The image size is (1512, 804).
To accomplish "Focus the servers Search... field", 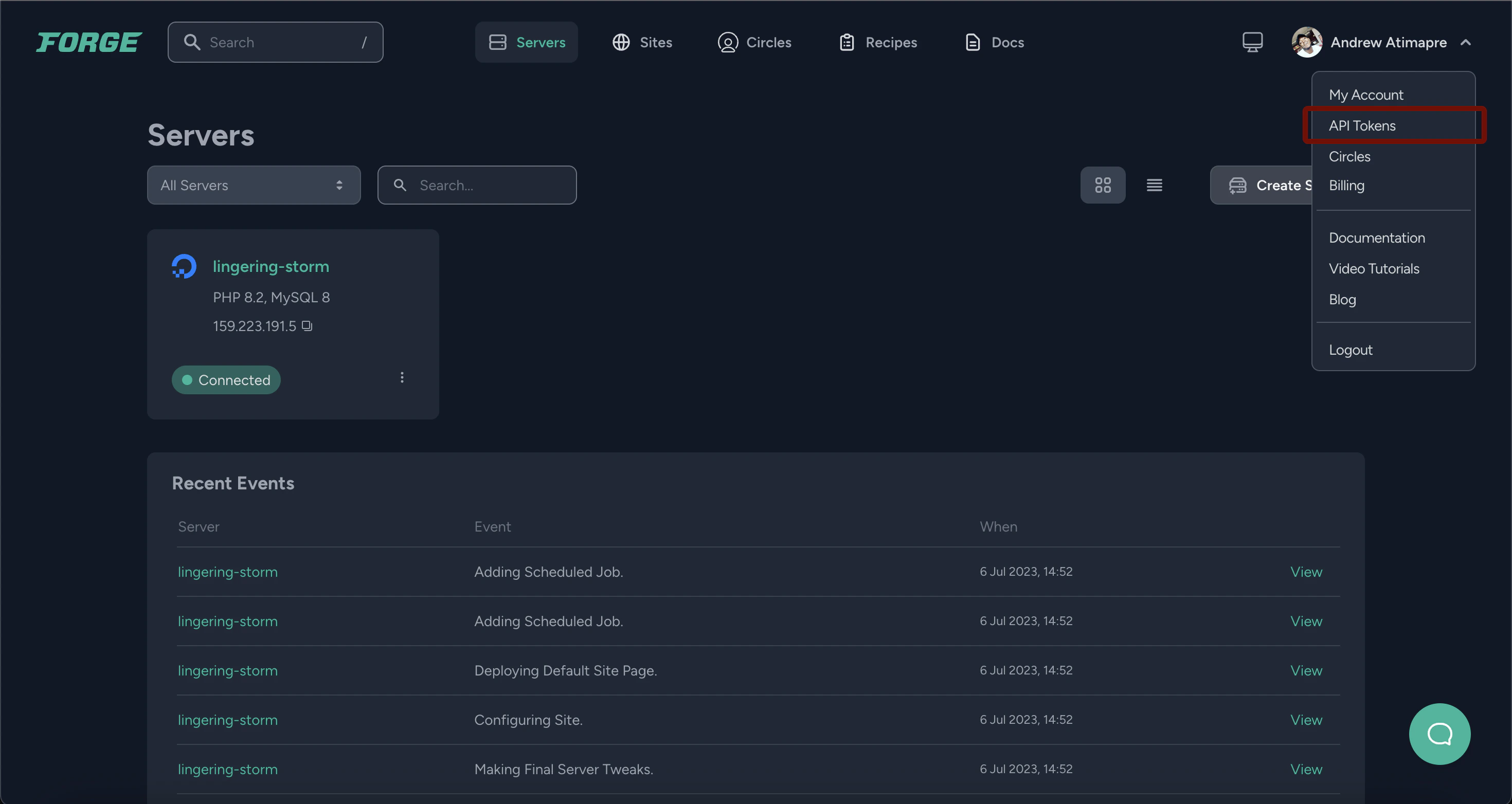I will pos(477,185).
